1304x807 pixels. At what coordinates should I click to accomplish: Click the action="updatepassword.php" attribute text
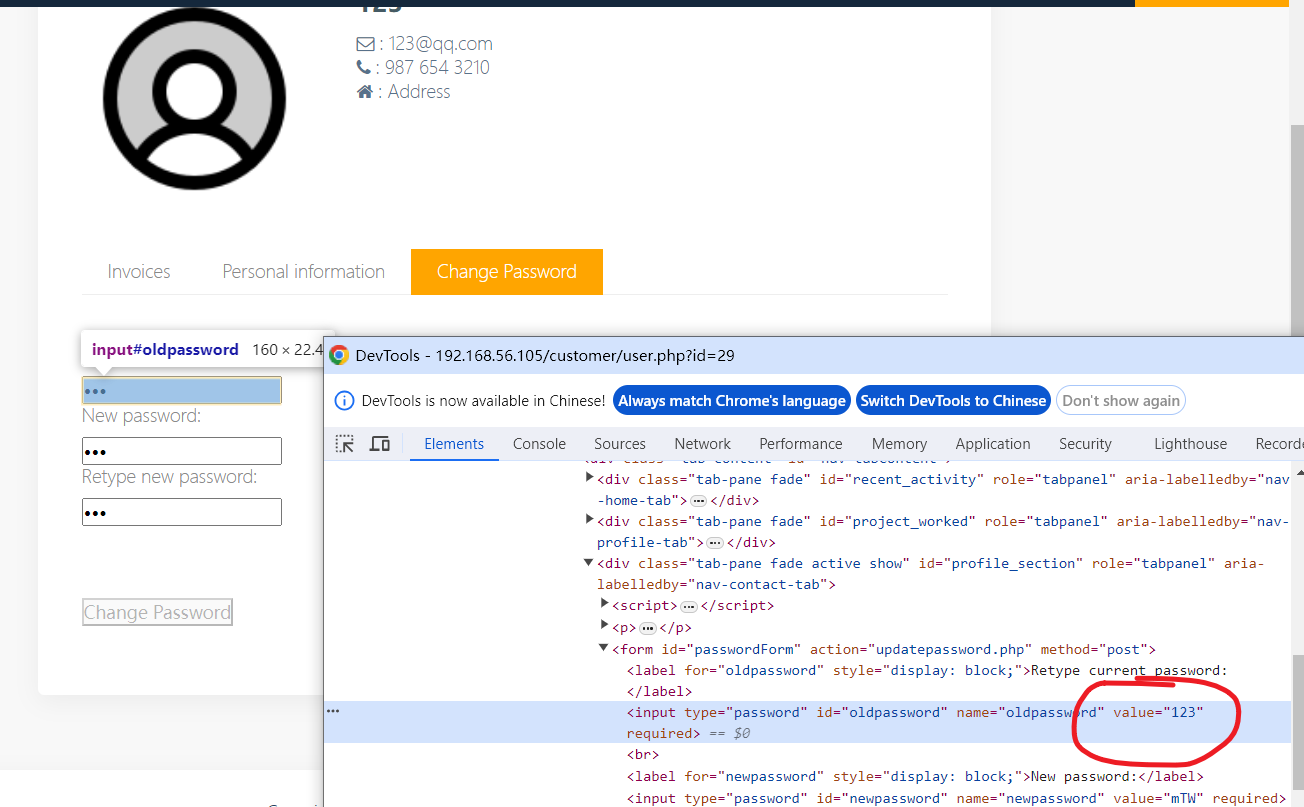(921, 649)
